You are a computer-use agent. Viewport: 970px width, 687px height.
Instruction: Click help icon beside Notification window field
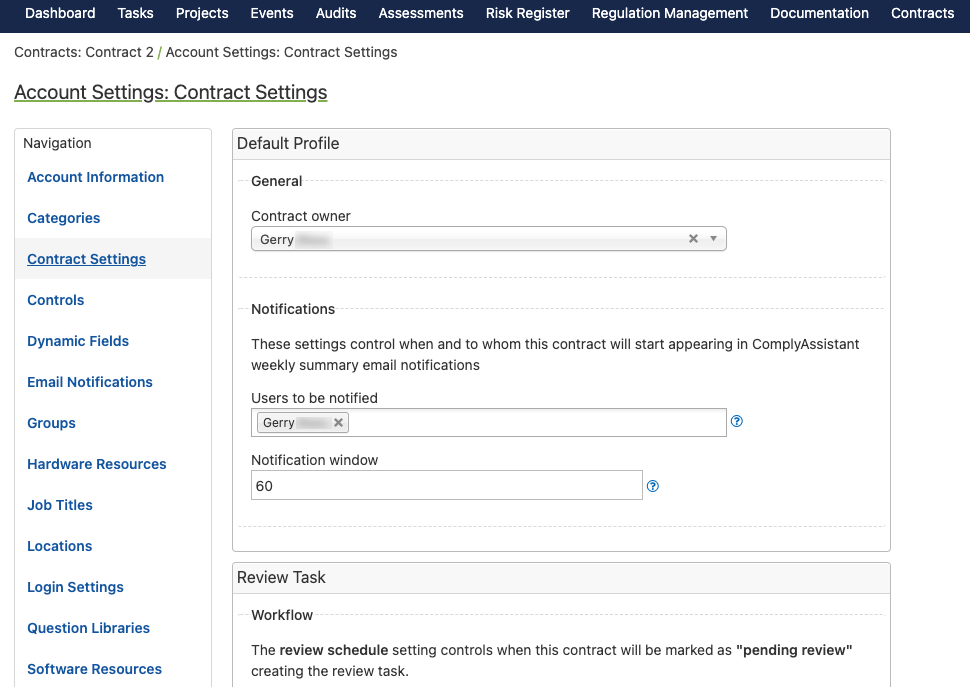pyautogui.click(x=653, y=486)
